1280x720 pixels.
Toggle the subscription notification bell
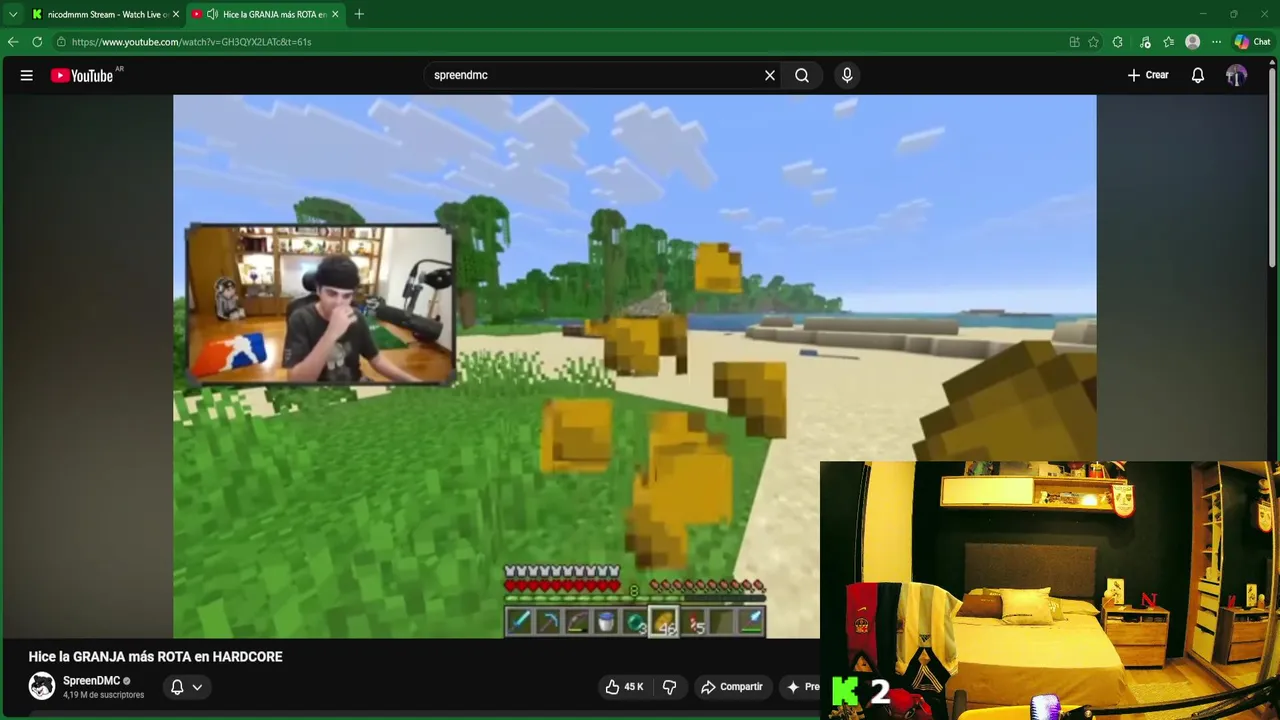[x=177, y=687]
